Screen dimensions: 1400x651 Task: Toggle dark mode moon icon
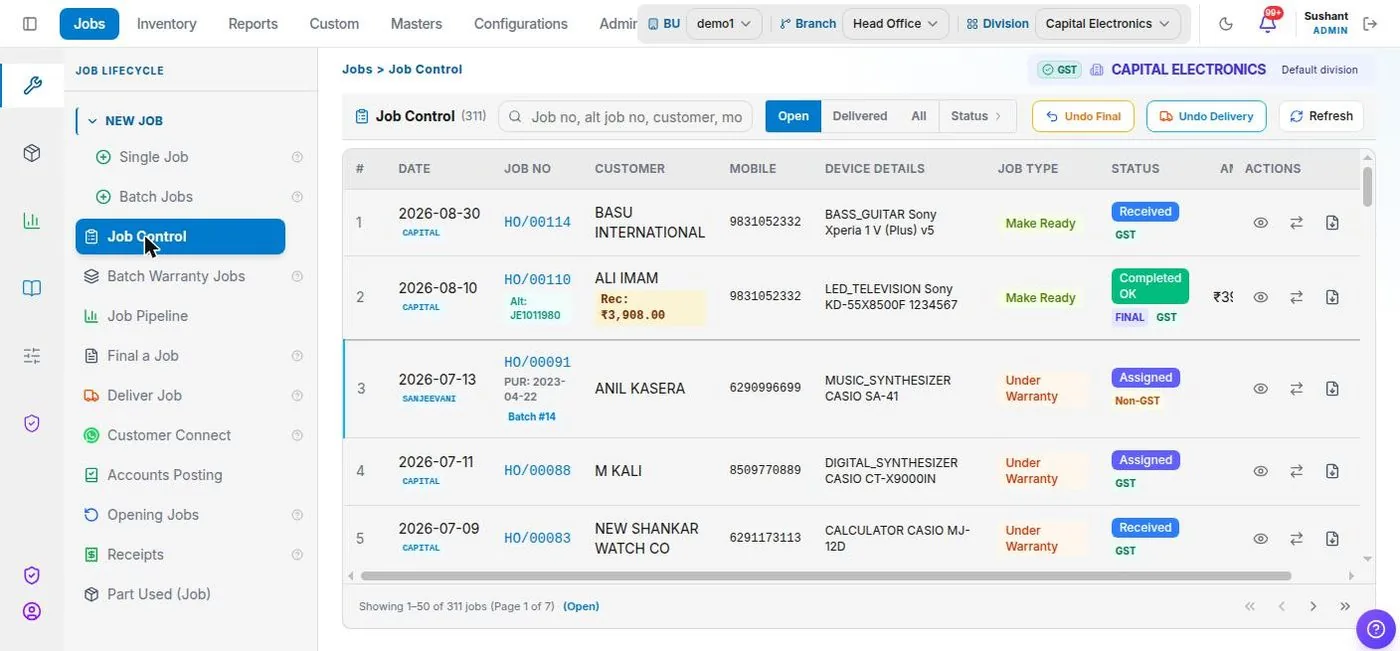[x=1227, y=23]
